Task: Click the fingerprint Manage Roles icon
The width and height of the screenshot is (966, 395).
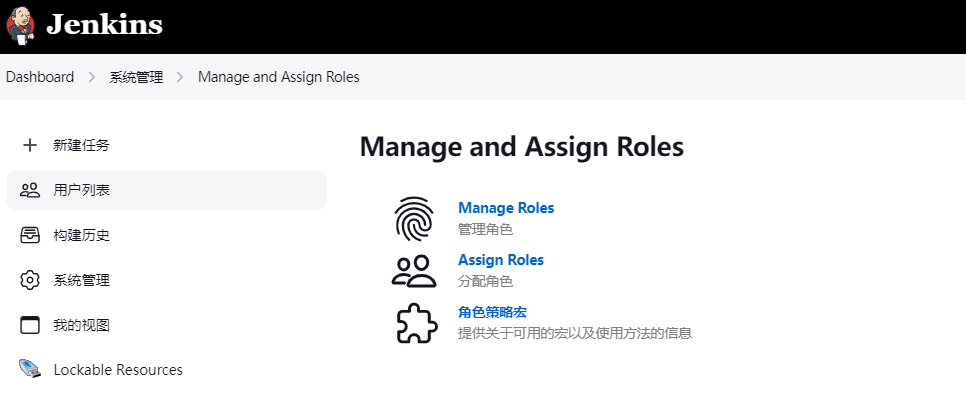Action: point(414,219)
